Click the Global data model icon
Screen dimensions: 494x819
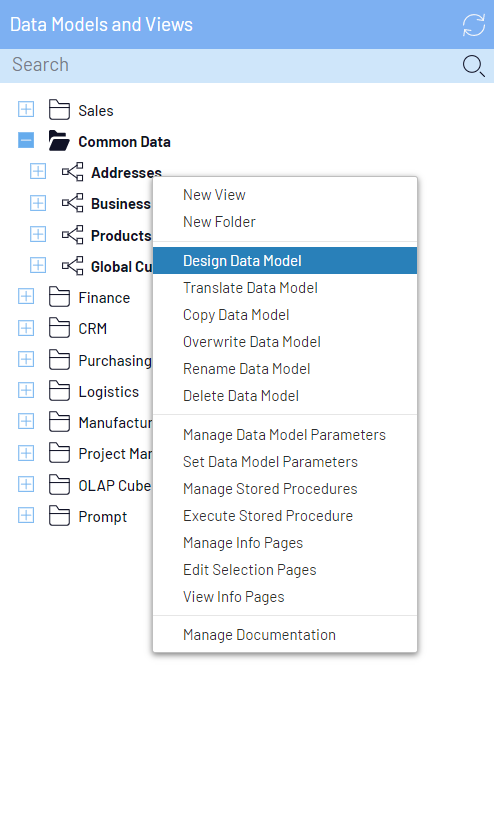pyautogui.click(x=72, y=265)
